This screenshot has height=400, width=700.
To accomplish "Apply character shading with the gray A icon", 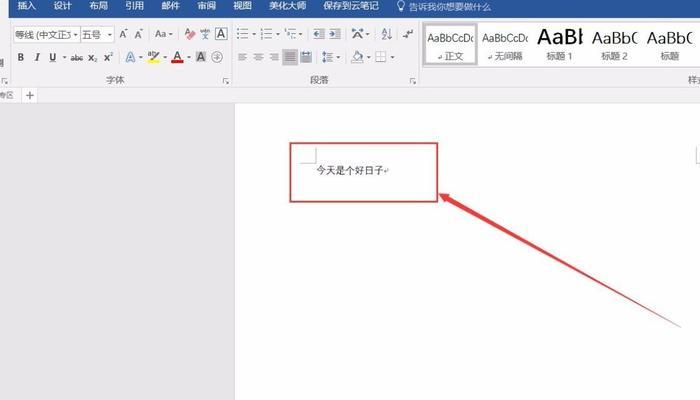I will click(x=201, y=57).
